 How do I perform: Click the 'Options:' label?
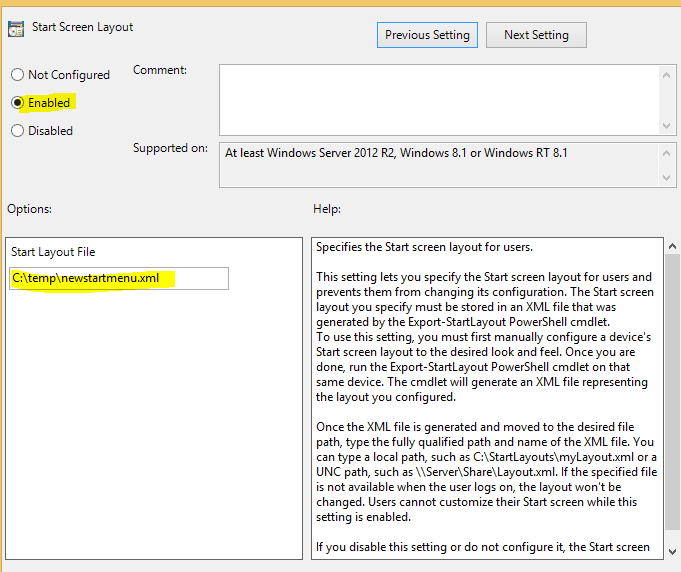pos(29,209)
